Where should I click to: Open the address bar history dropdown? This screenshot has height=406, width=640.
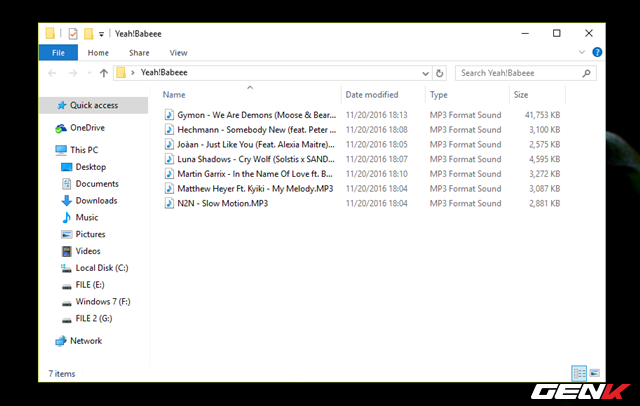[x=425, y=73]
